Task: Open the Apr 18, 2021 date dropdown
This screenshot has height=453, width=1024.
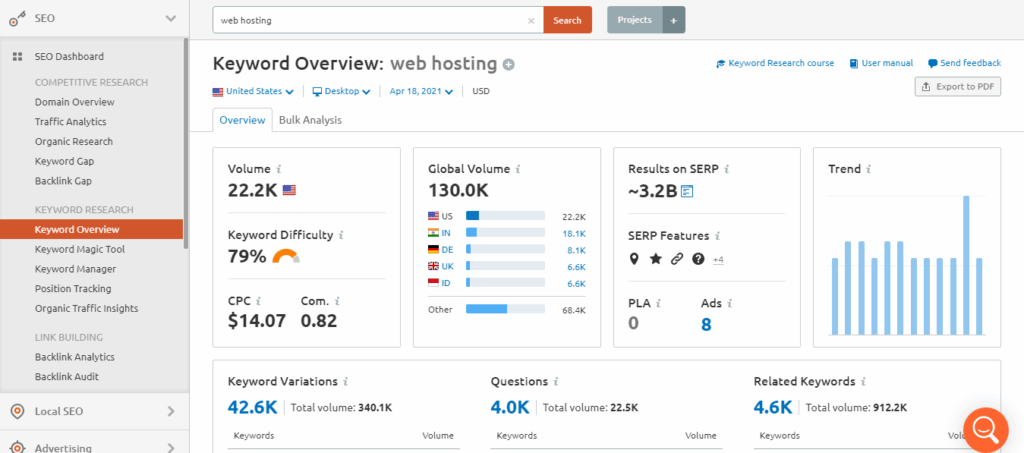Action: (421, 91)
